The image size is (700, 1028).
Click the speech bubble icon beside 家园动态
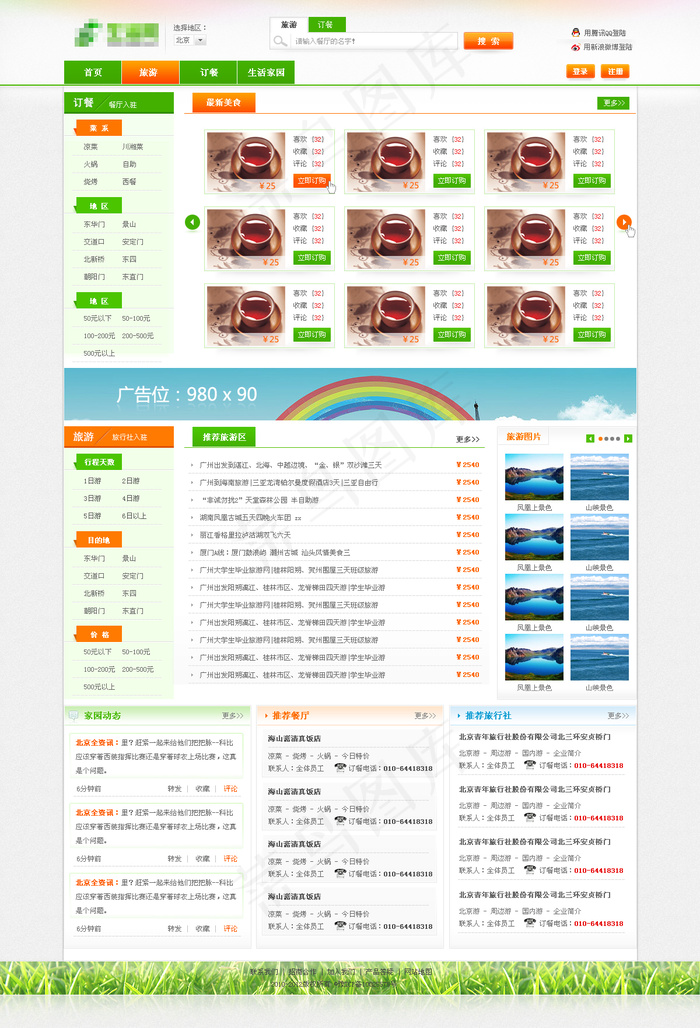pos(74,715)
